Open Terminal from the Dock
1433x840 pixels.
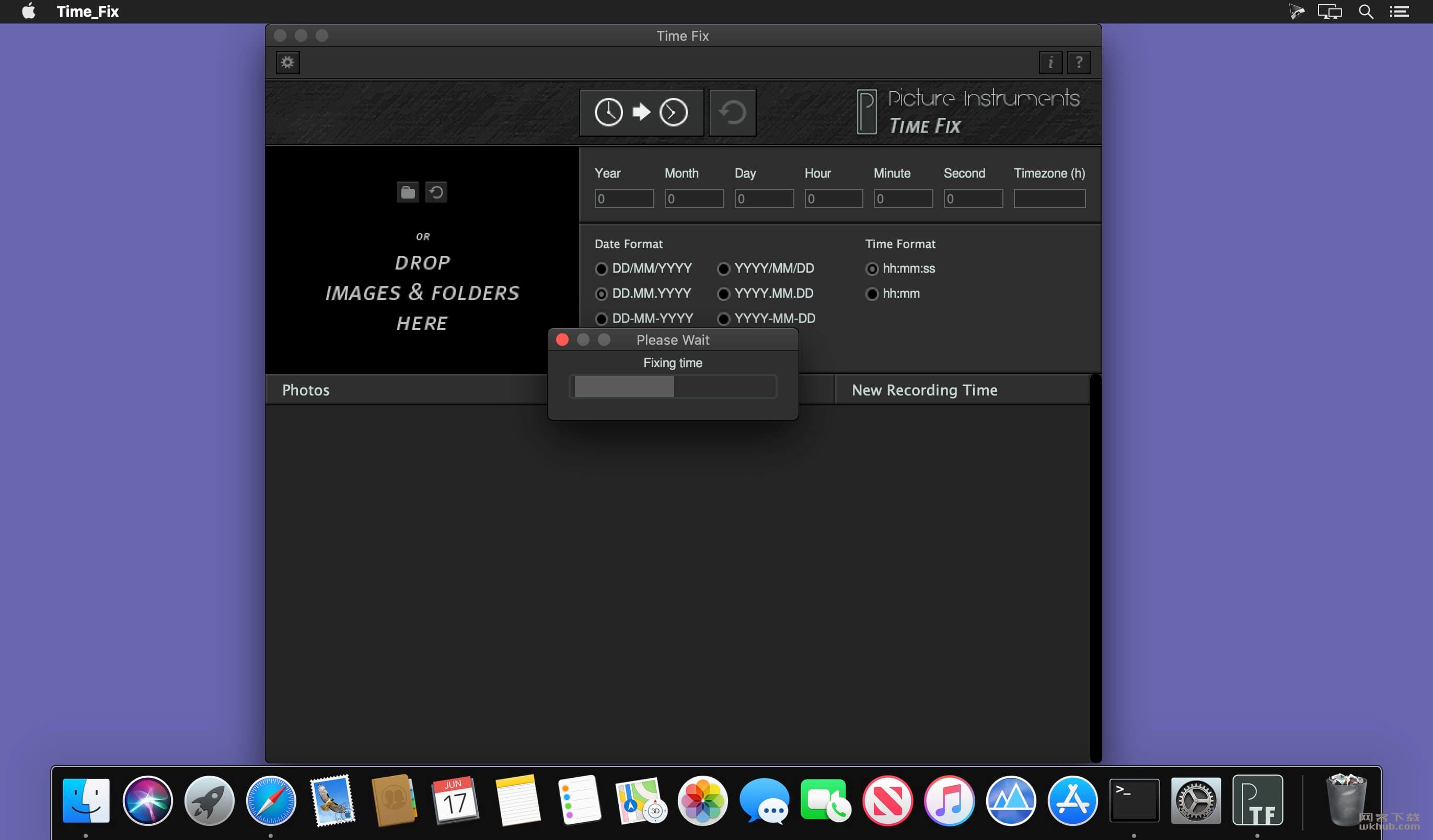tap(1135, 800)
